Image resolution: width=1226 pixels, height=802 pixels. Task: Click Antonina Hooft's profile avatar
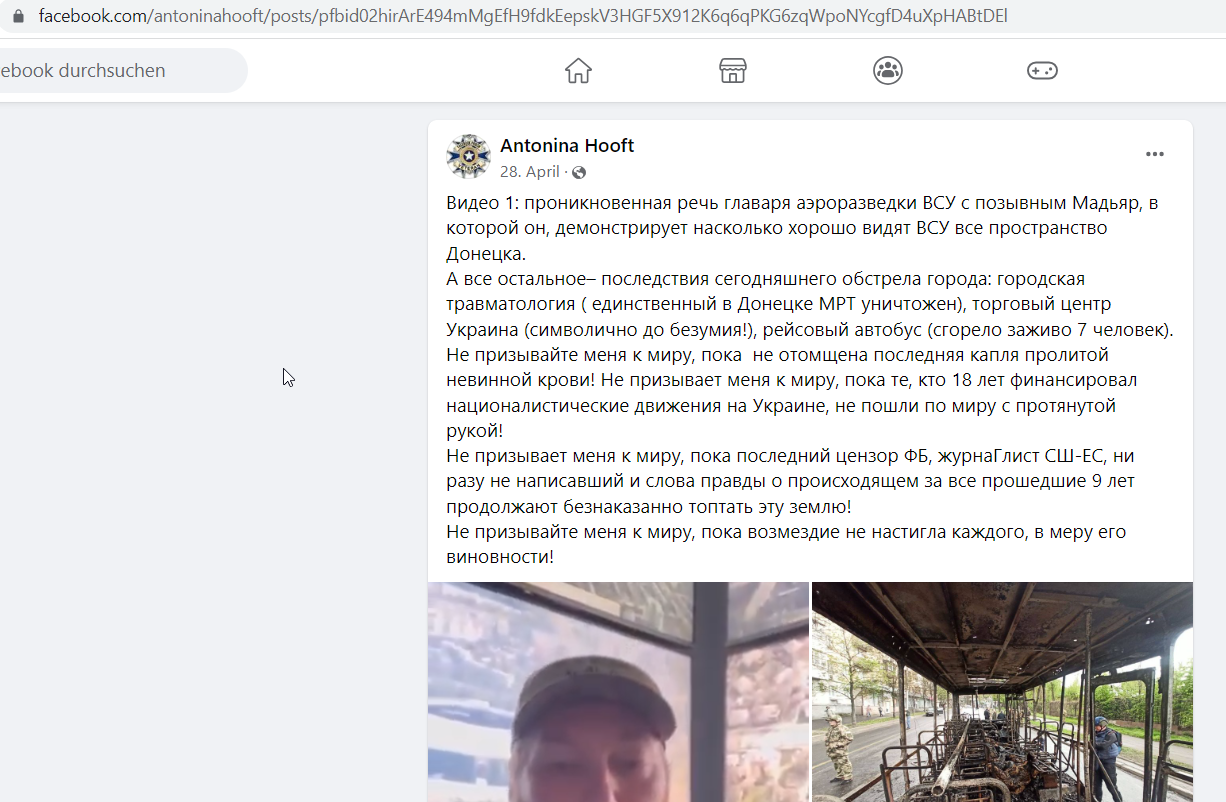468,156
